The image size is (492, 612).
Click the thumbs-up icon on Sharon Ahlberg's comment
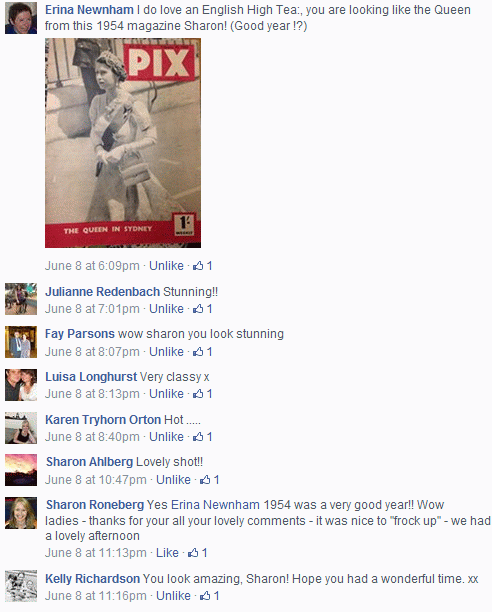tap(205, 480)
